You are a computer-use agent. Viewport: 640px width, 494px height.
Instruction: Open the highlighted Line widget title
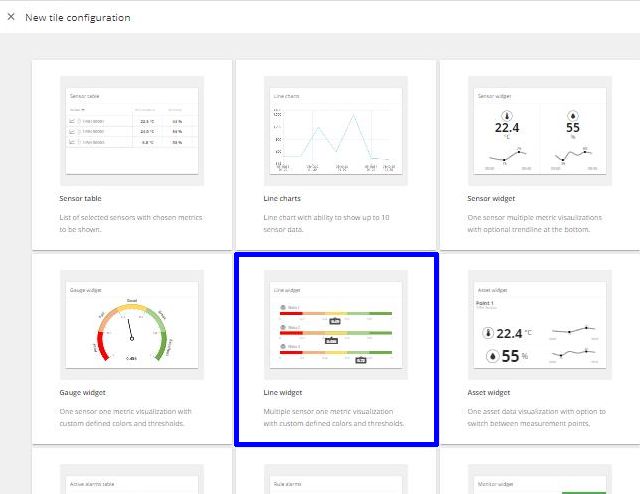click(x=283, y=393)
